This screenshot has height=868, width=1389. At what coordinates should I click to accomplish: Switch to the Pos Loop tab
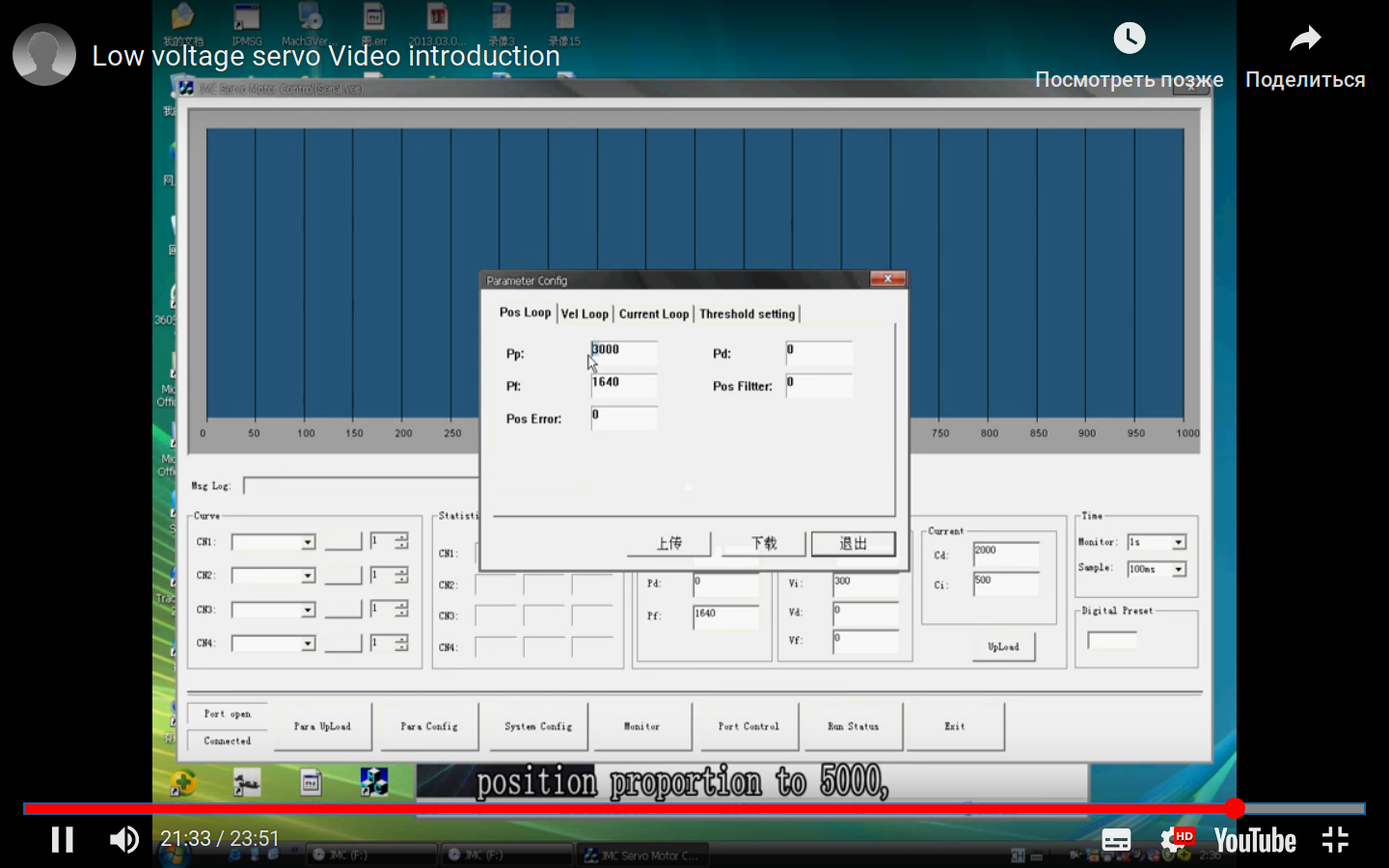tap(525, 312)
